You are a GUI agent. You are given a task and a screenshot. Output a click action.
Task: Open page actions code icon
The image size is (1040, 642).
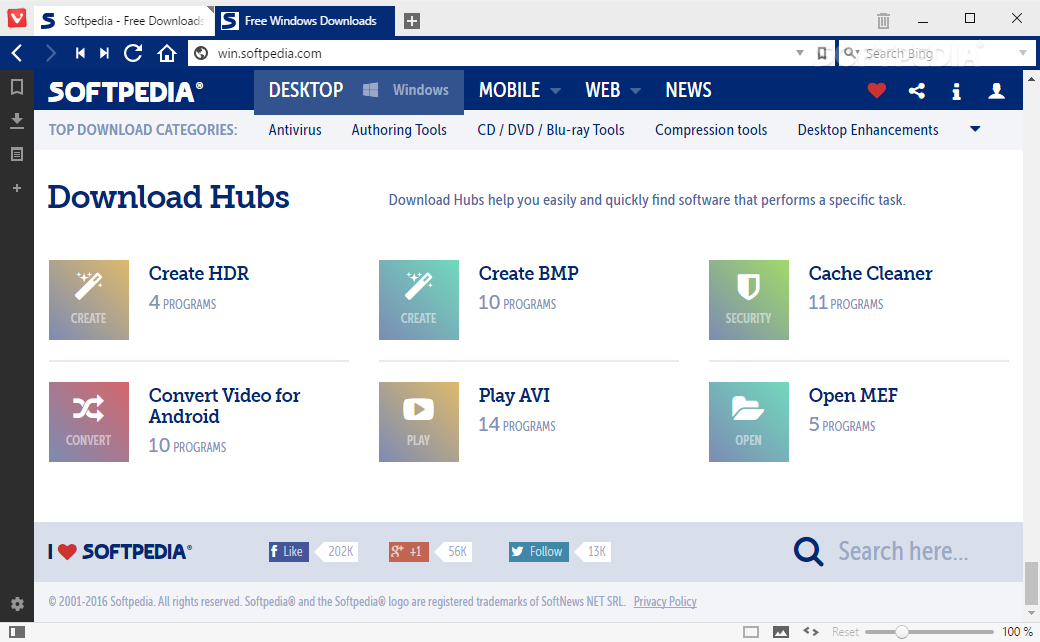[x=811, y=631]
